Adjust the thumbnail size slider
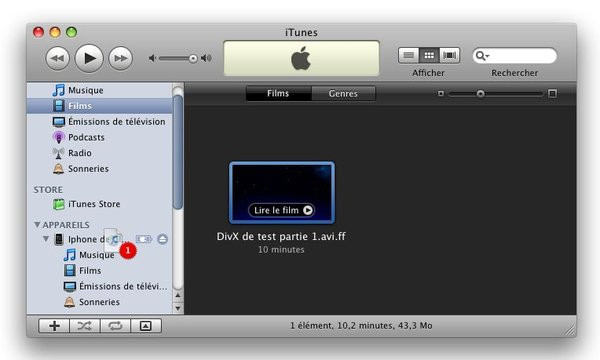The image size is (600, 360). 480,93
